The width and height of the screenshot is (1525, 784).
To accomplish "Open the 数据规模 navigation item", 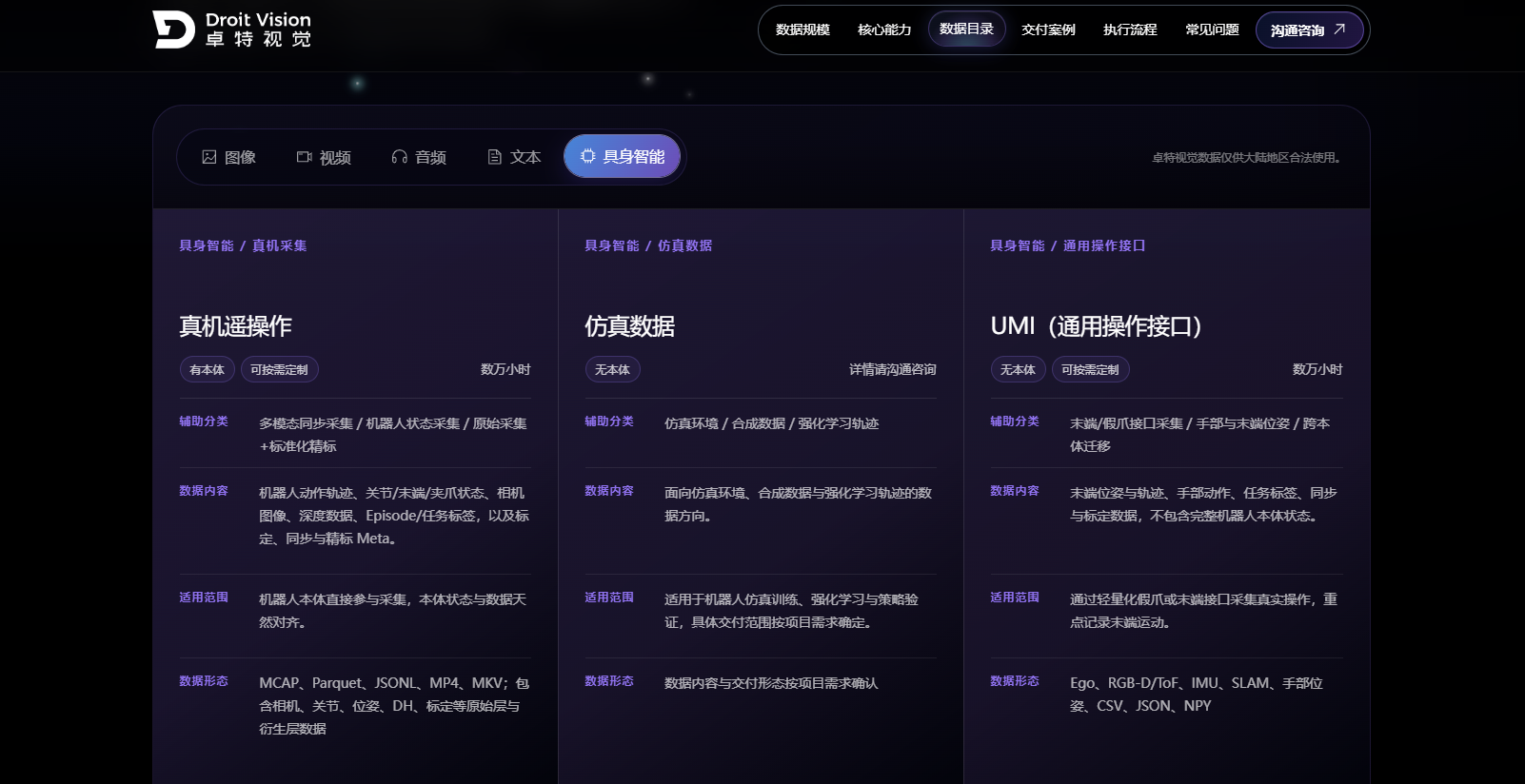I will pyautogui.click(x=802, y=29).
